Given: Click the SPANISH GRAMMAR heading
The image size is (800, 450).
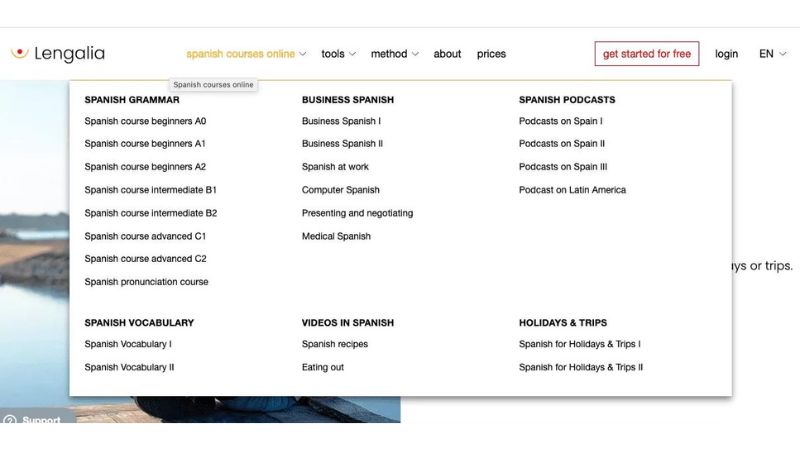Looking at the screenshot, I should pyautogui.click(x=132, y=99).
